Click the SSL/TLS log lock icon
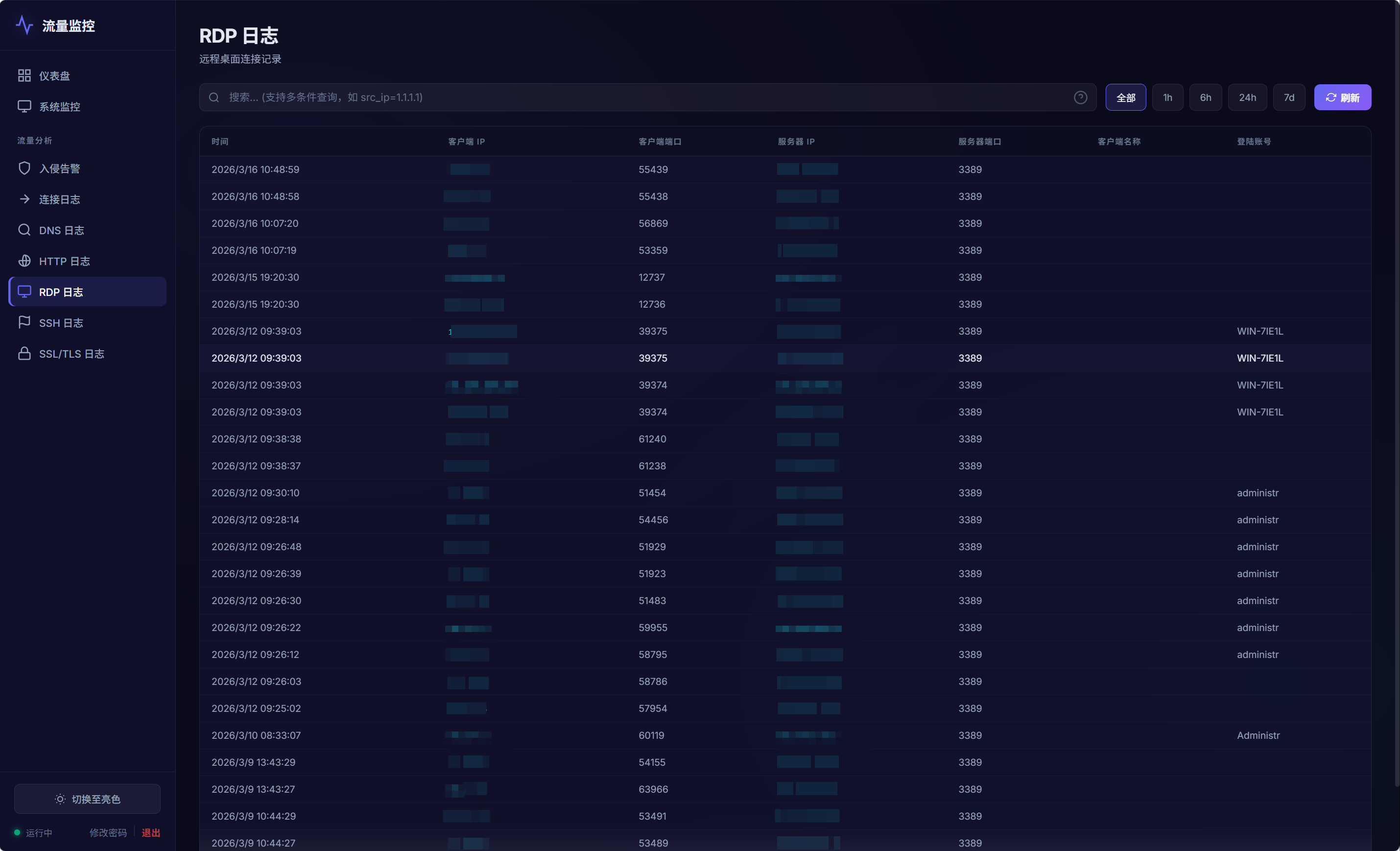Screen dimensions: 1400x851 [x=24, y=353]
